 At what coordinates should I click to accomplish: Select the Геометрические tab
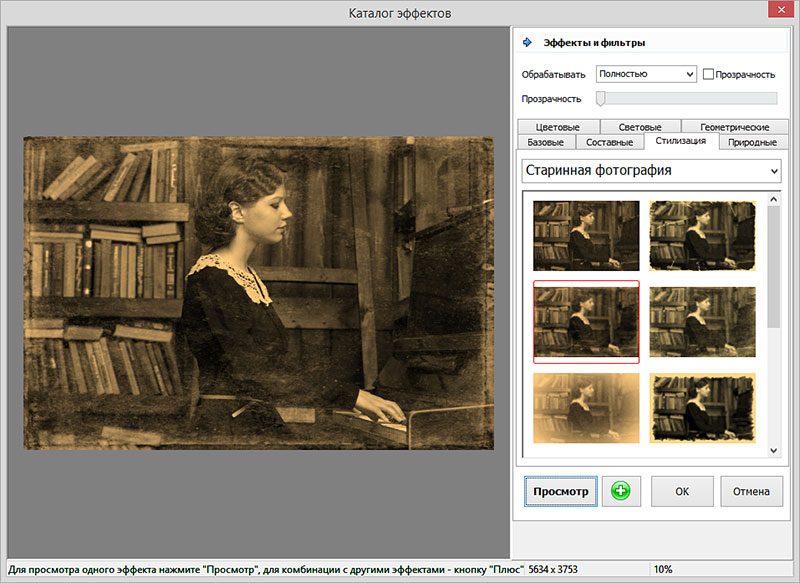[734, 127]
